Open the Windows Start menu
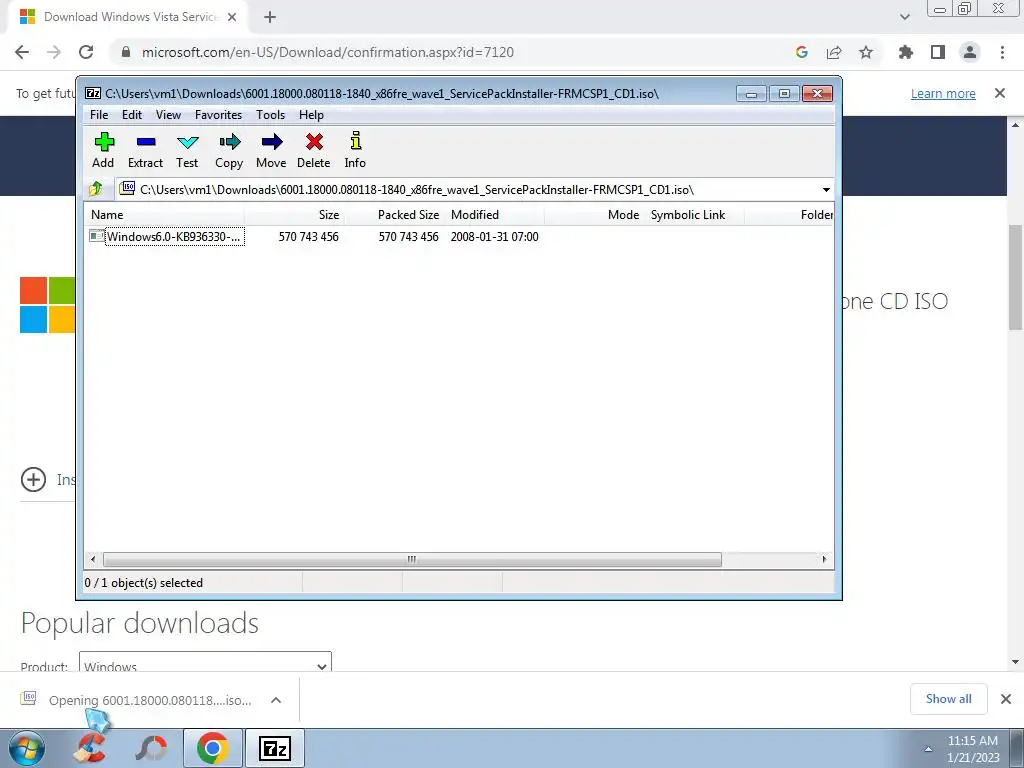1024x768 pixels. tap(27, 748)
